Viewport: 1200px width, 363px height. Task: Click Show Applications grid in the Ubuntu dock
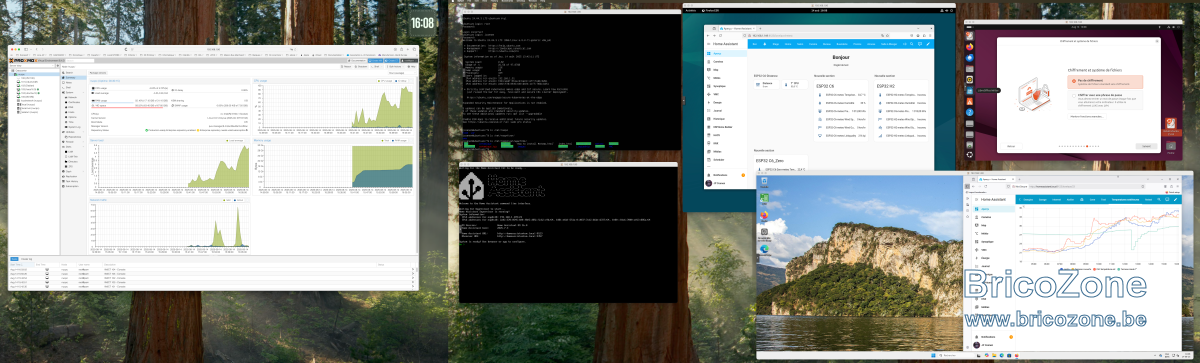[x=969, y=155]
